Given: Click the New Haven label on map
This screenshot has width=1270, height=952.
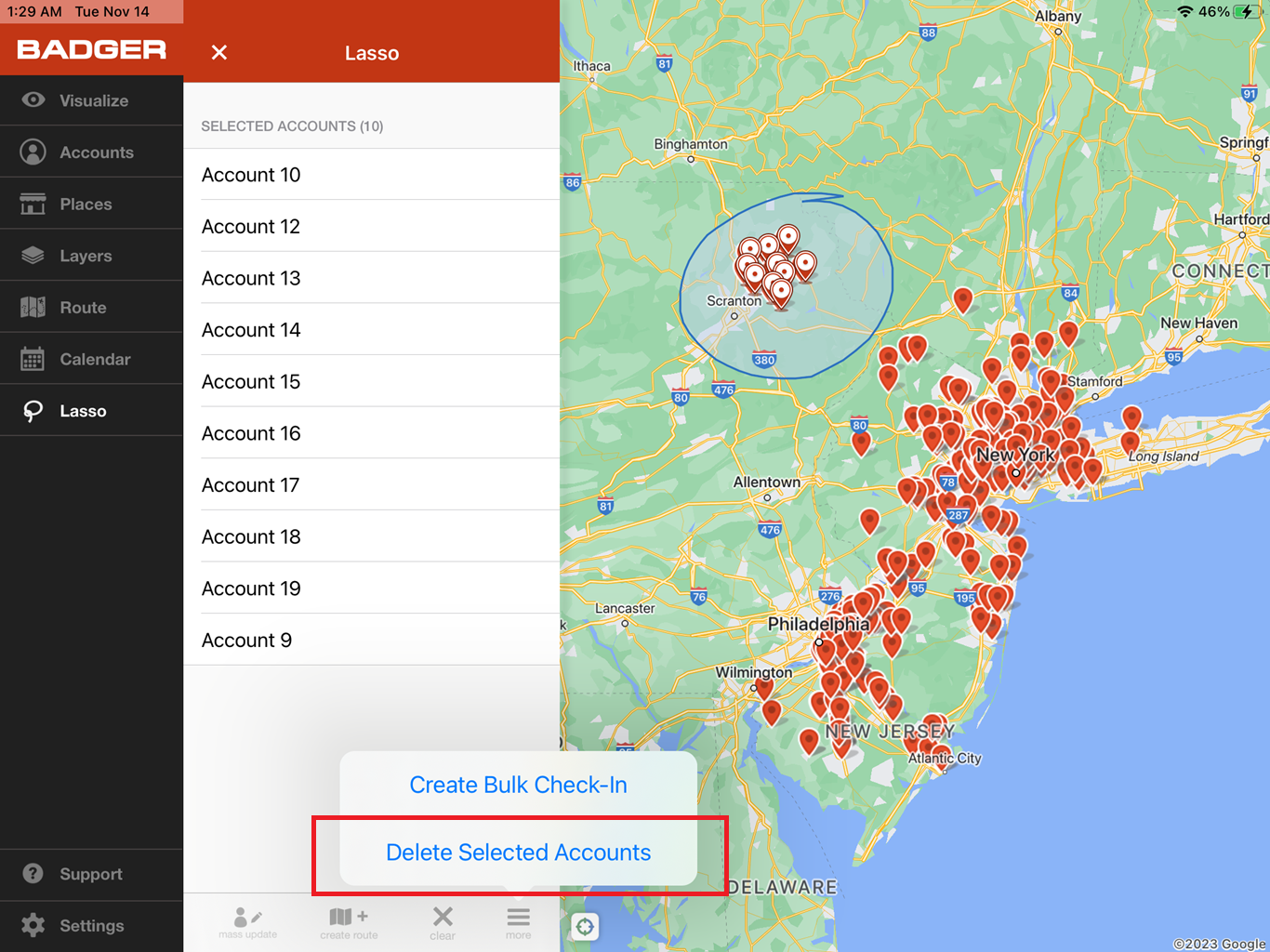Looking at the screenshot, I should (1199, 323).
